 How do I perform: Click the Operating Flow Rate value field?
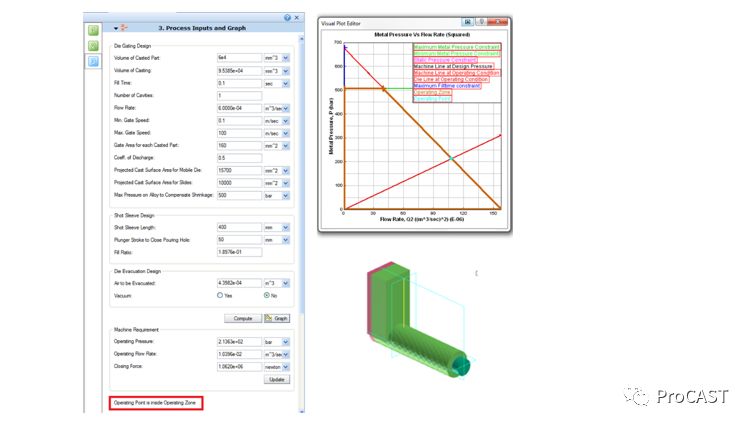(x=239, y=354)
